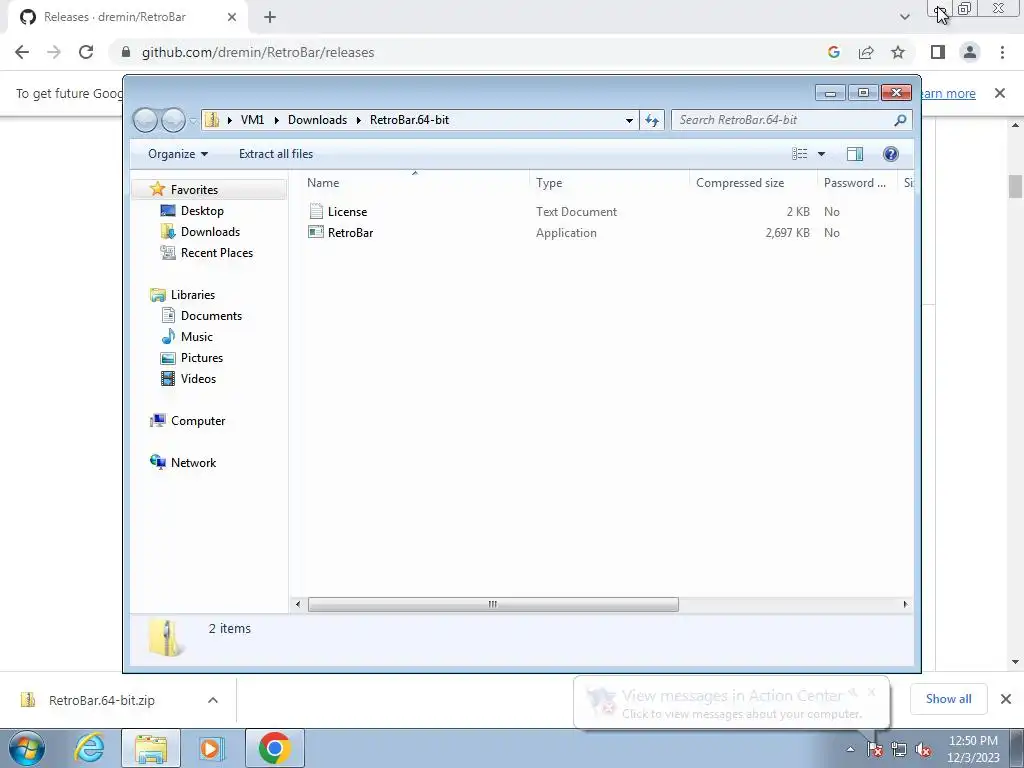This screenshot has width=1024, height=768.
Task: Click Show all downloads
Action: (948, 699)
